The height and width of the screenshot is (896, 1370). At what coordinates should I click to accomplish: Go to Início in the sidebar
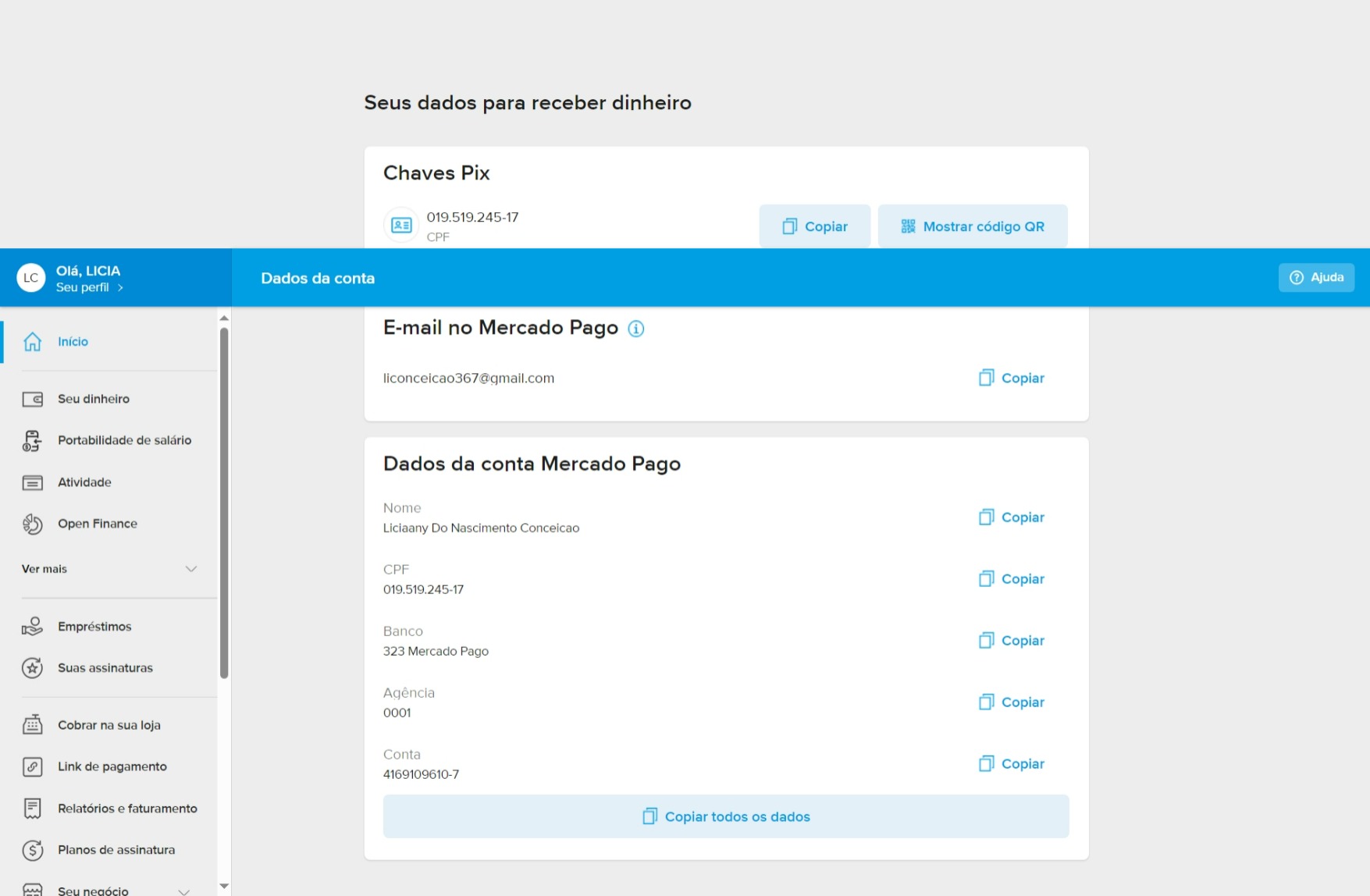[x=73, y=342]
